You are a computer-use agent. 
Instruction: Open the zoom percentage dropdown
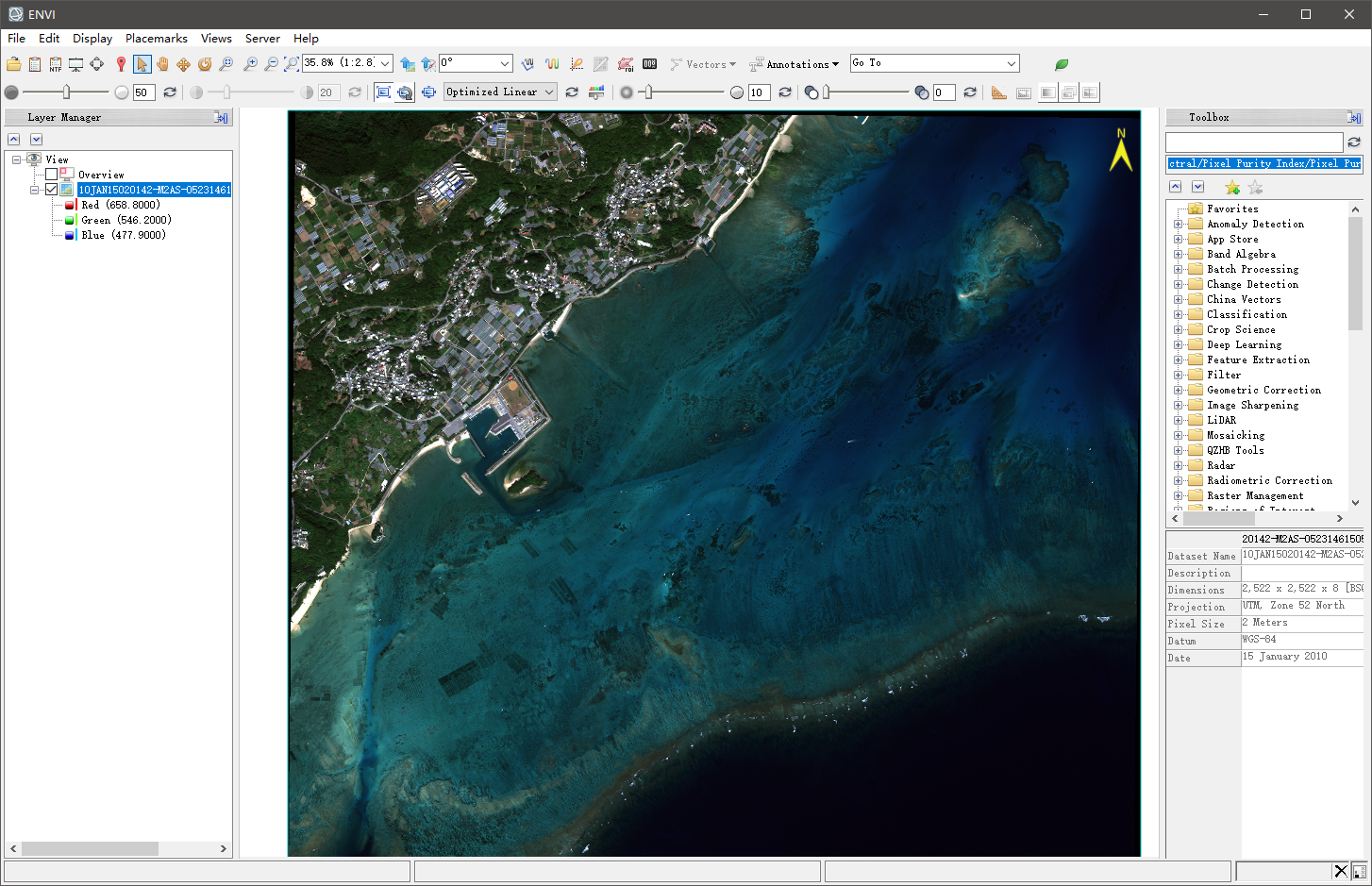point(386,64)
